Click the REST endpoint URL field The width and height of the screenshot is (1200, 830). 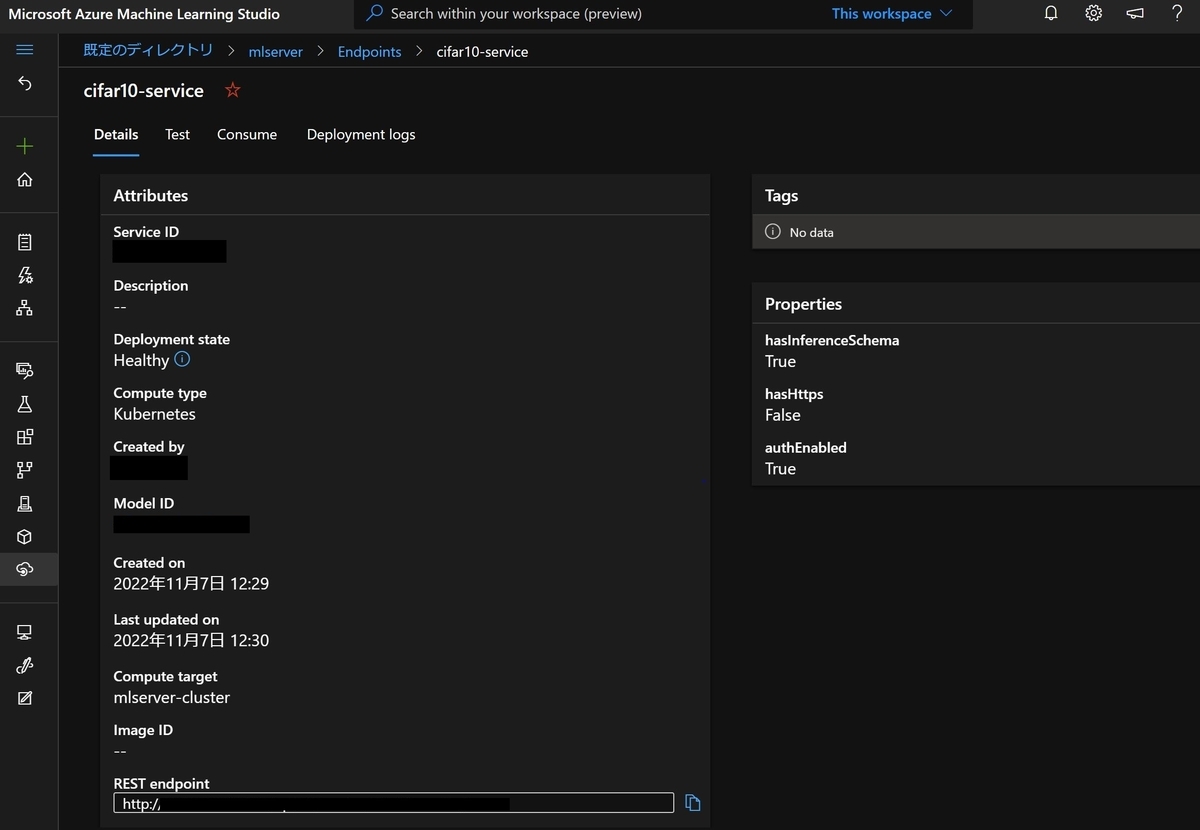coord(393,803)
